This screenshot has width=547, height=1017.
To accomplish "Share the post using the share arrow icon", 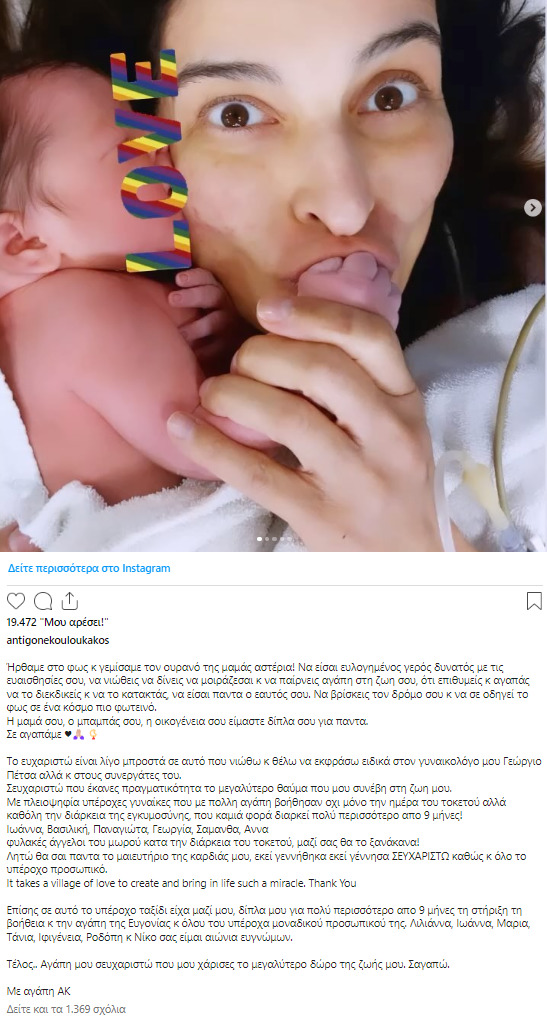I will [x=69, y=601].
